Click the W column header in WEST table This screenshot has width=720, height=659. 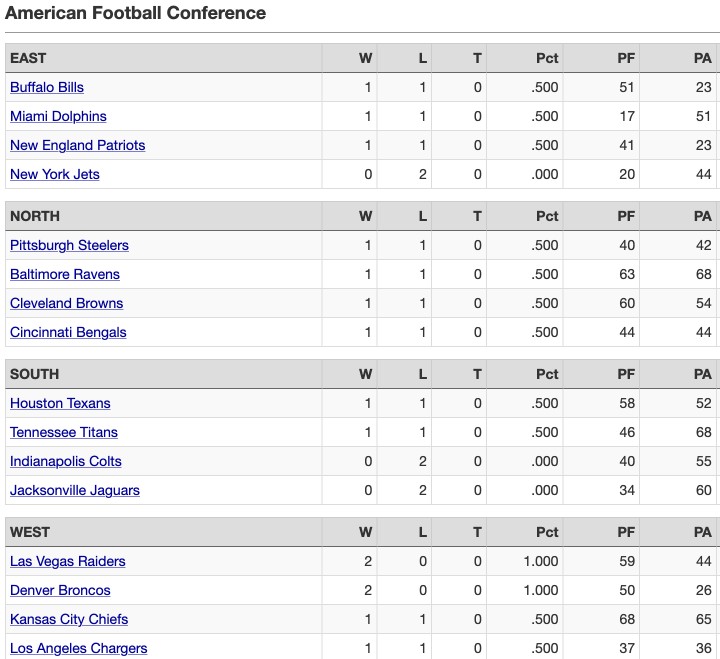[x=366, y=532]
